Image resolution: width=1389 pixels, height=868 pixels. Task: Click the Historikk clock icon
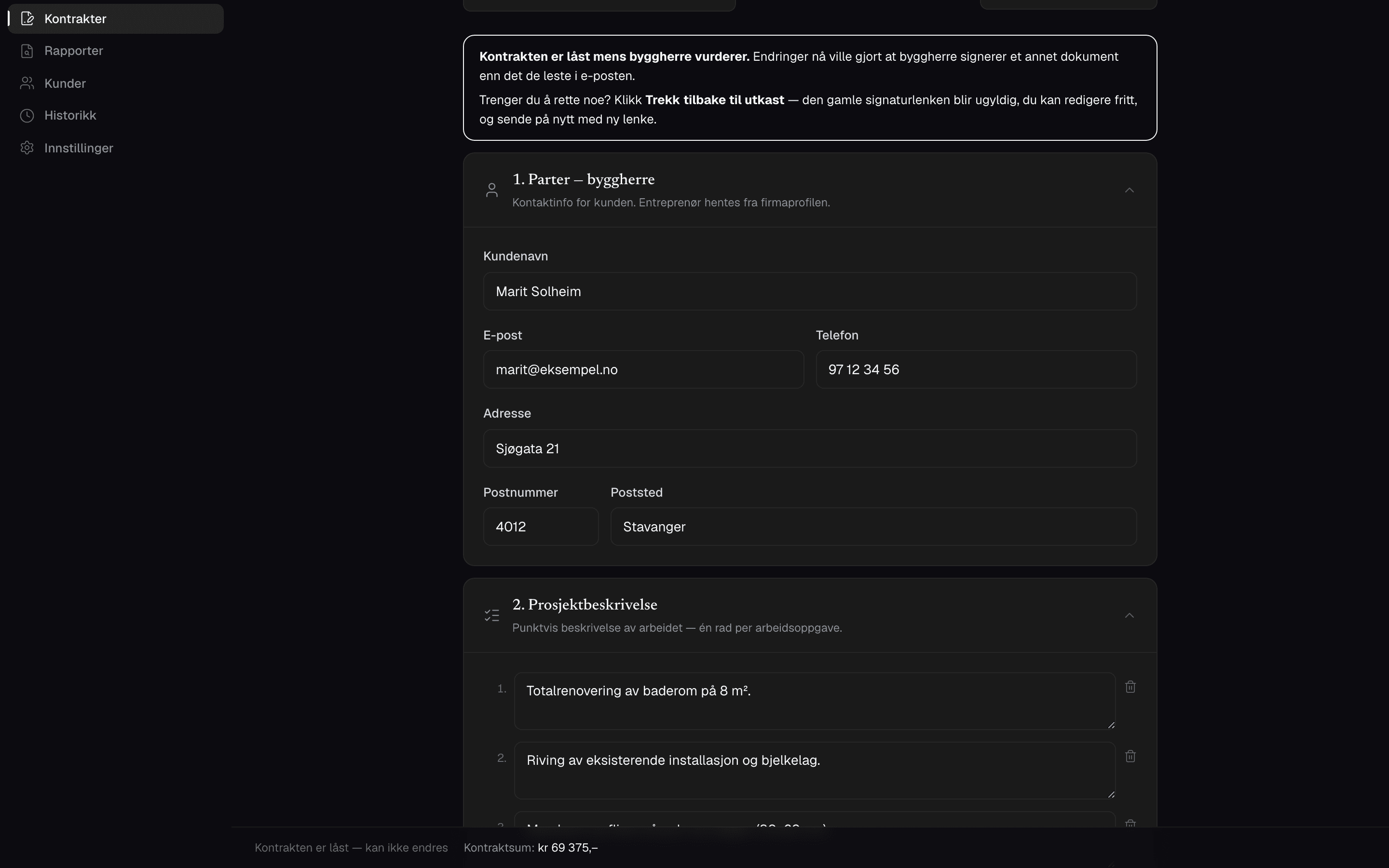tap(27, 115)
